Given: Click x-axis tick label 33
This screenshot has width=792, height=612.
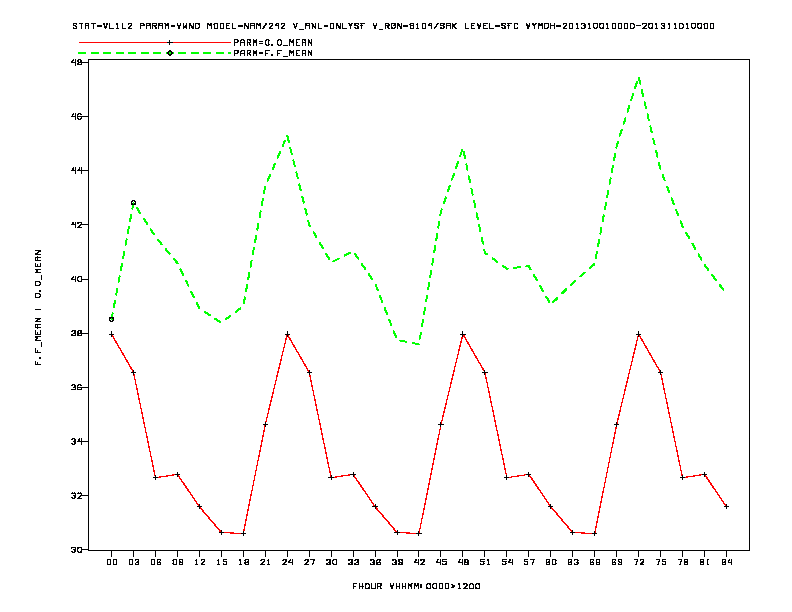Looking at the screenshot, I should tap(353, 562).
